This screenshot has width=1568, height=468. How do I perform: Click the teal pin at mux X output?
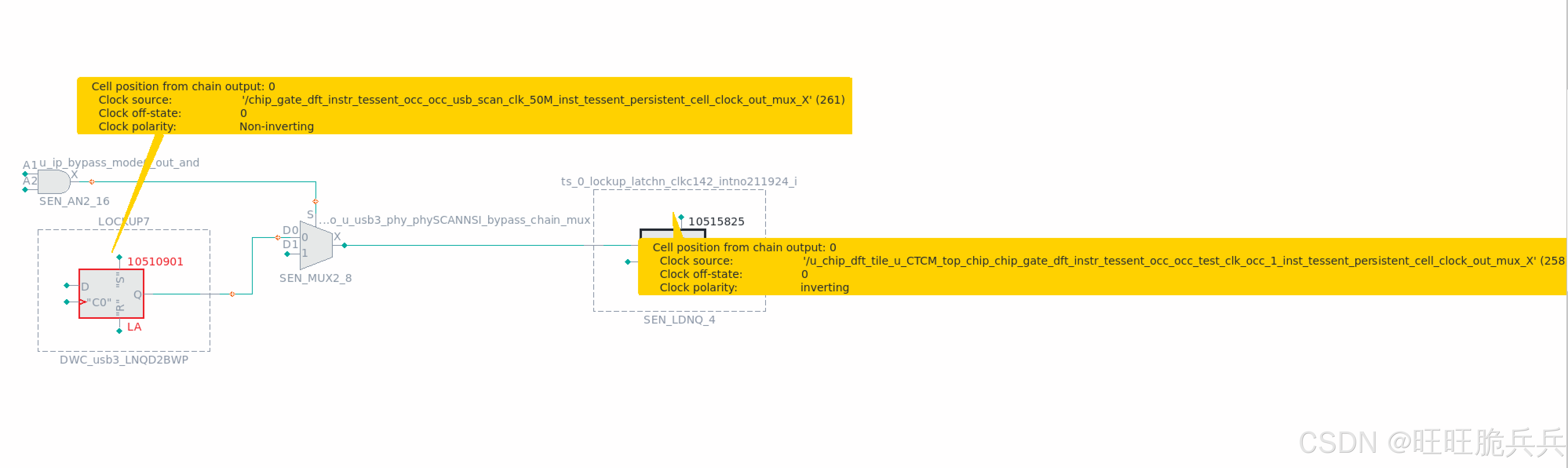(x=345, y=245)
